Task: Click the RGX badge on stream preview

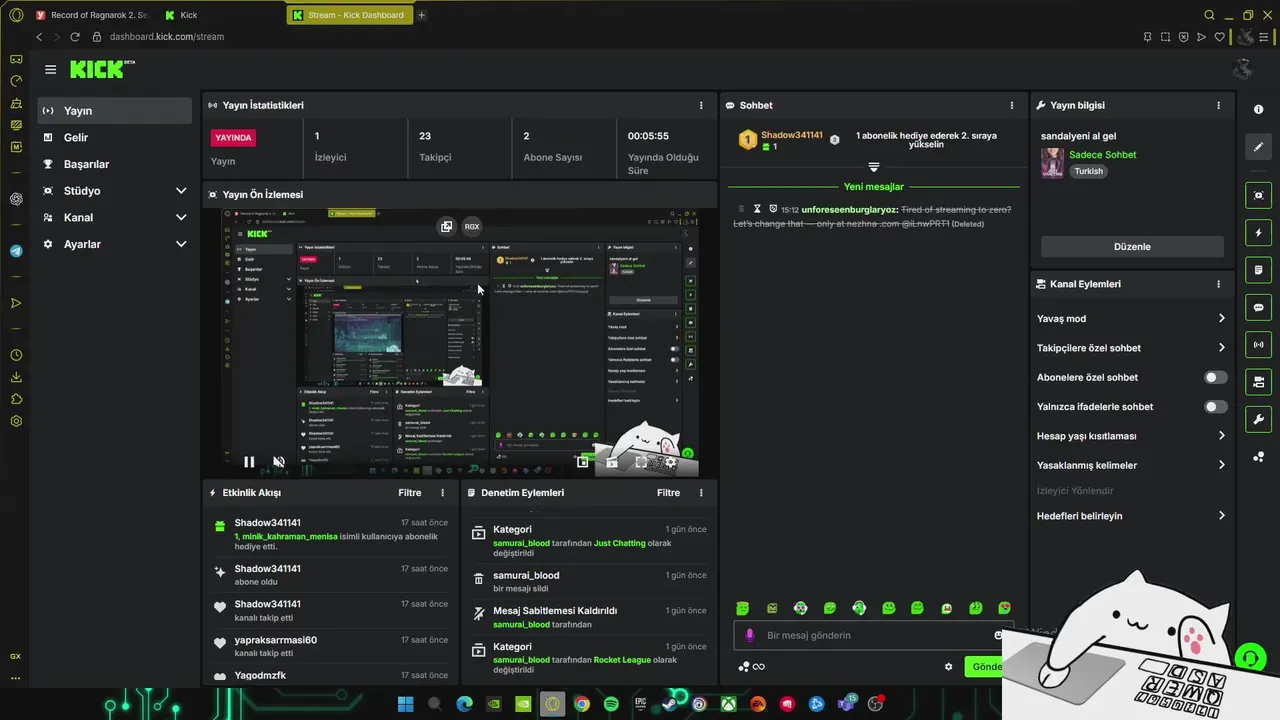Action: 472,227
